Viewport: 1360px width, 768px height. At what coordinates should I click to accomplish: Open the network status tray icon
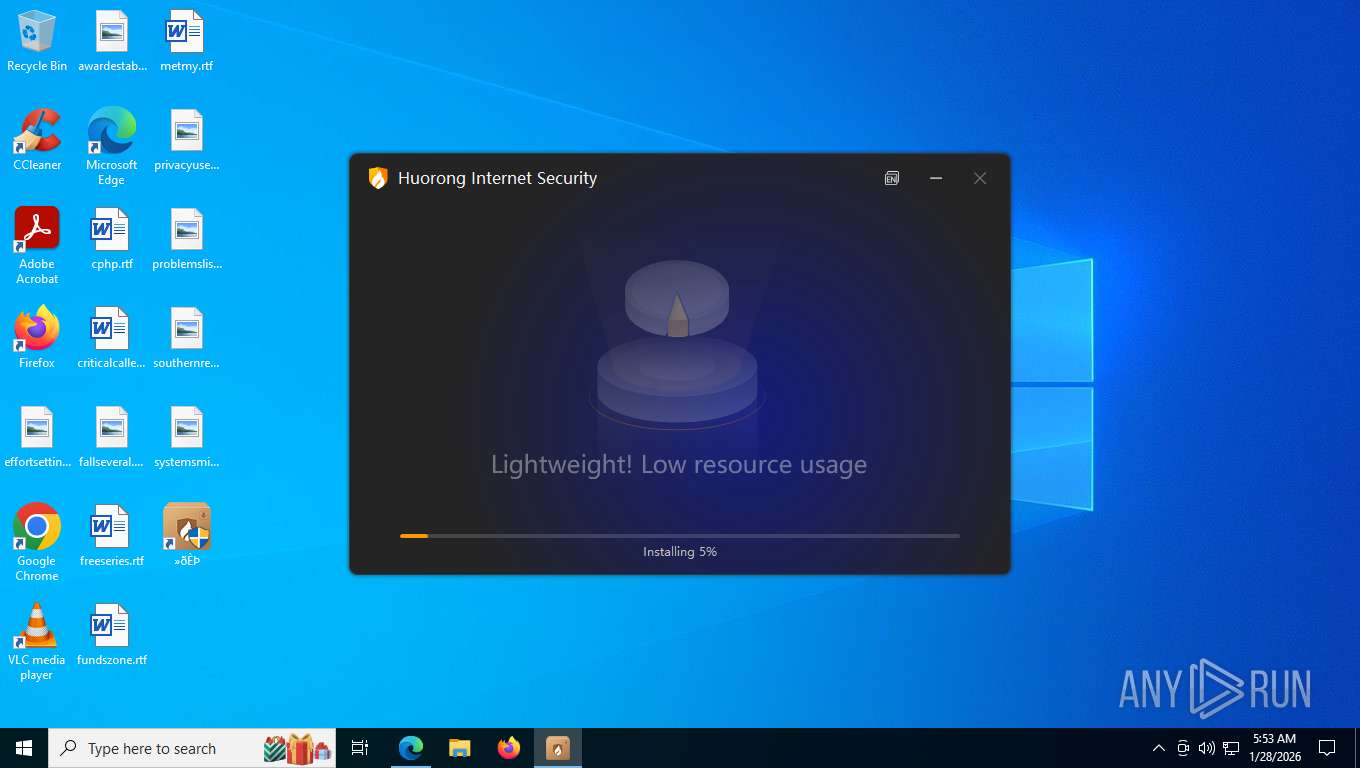point(1231,748)
